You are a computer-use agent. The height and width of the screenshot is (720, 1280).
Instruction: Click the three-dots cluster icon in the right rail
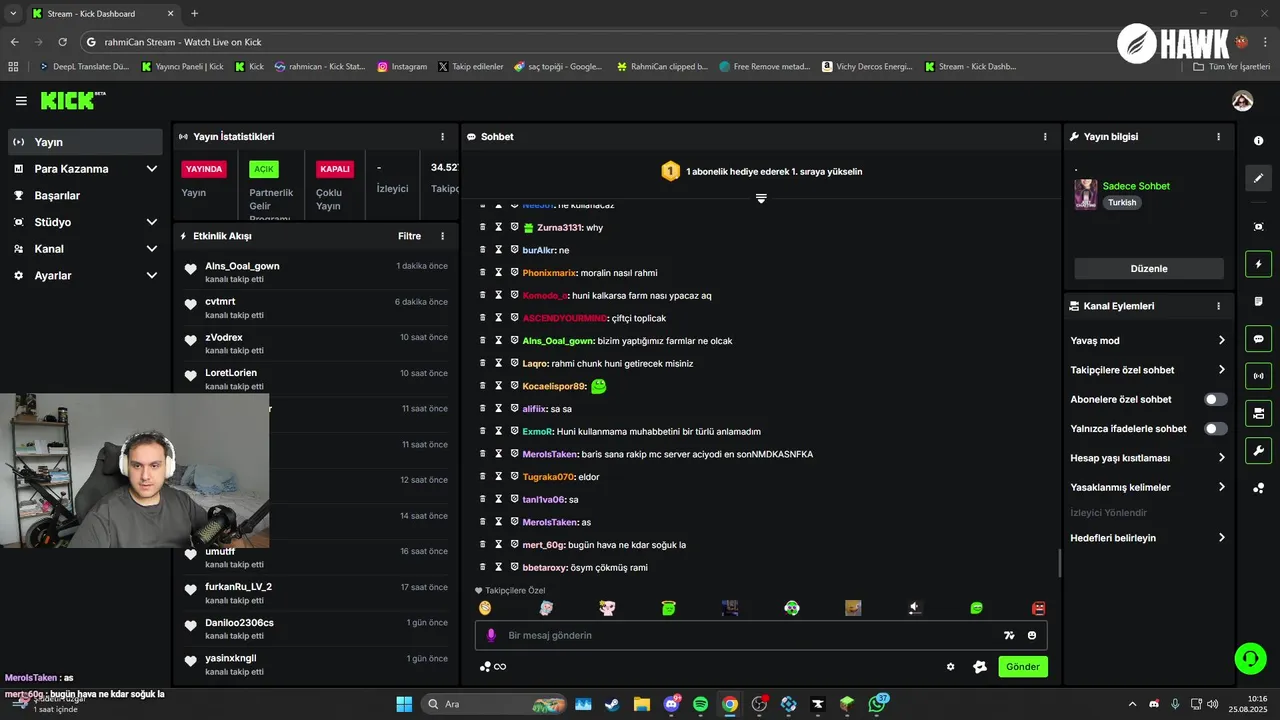pos(1258,488)
